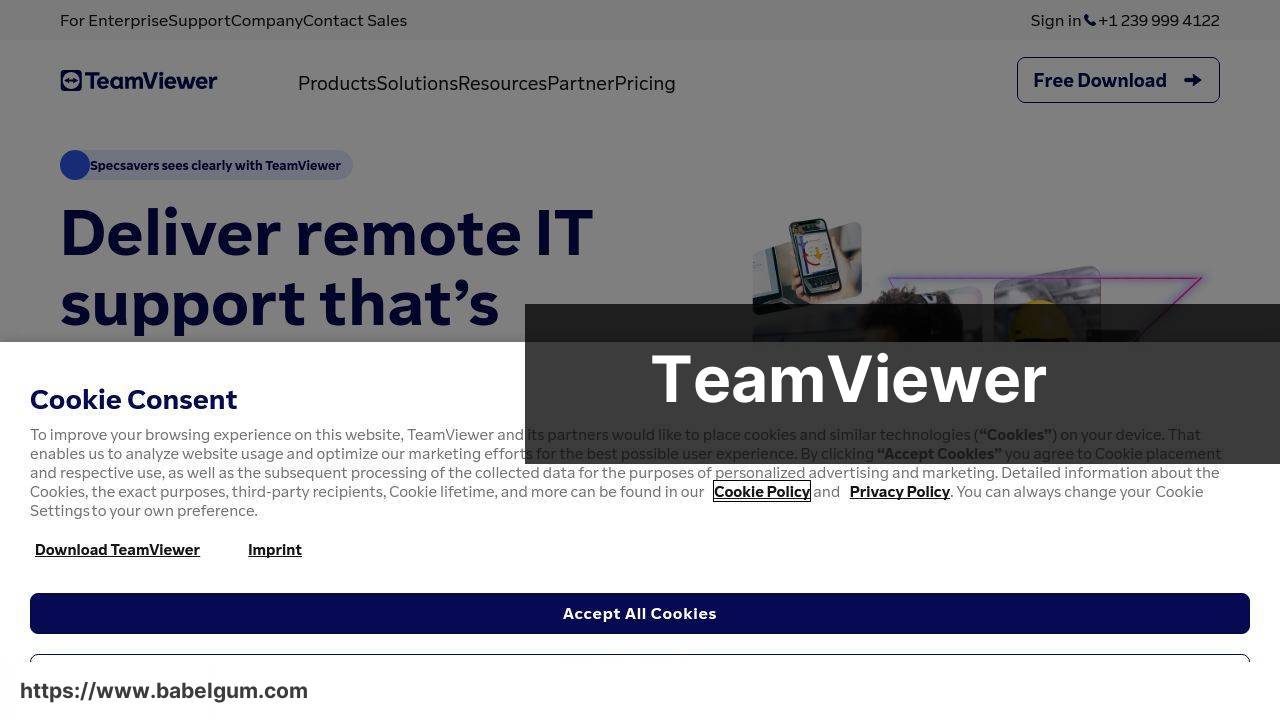This screenshot has width=1280, height=720.
Task: Click Contact Sales in top bar
Action: click(x=355, y=20)
